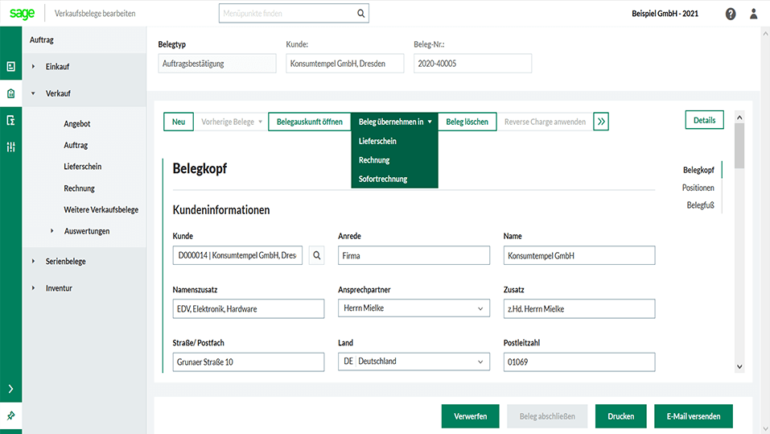Image resolution: width=770 pixels, height=434 pixels.
Task: Expand the Serienbelege tree node
Action: (x=33, y=261)
